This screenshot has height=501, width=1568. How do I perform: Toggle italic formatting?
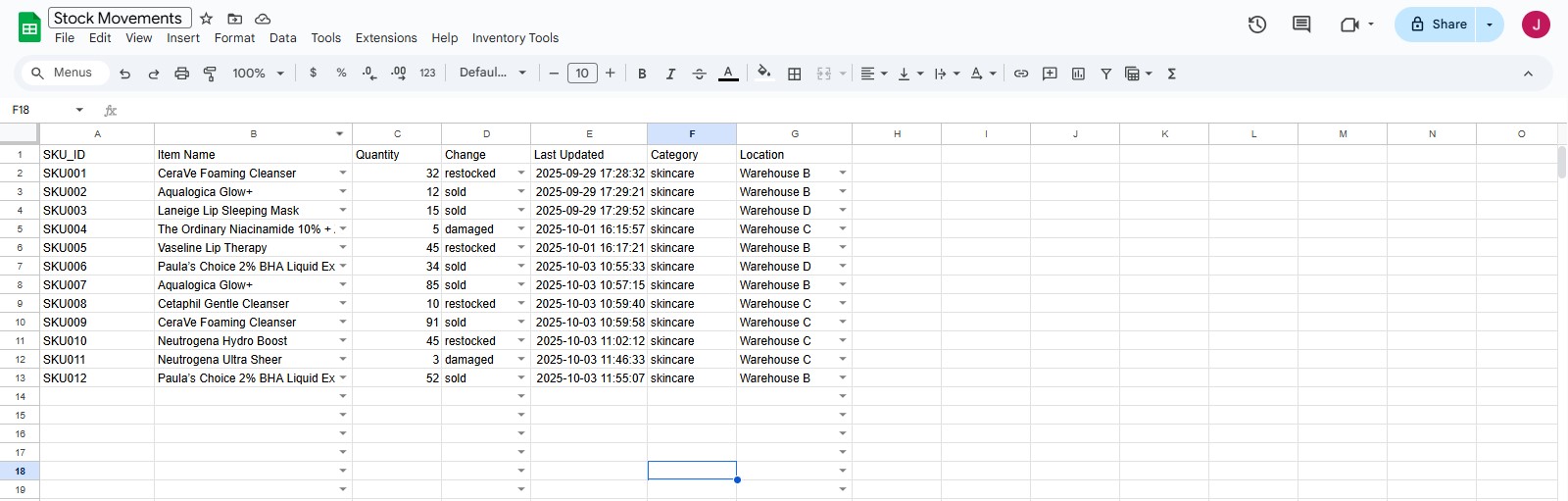tap(670, 74)
